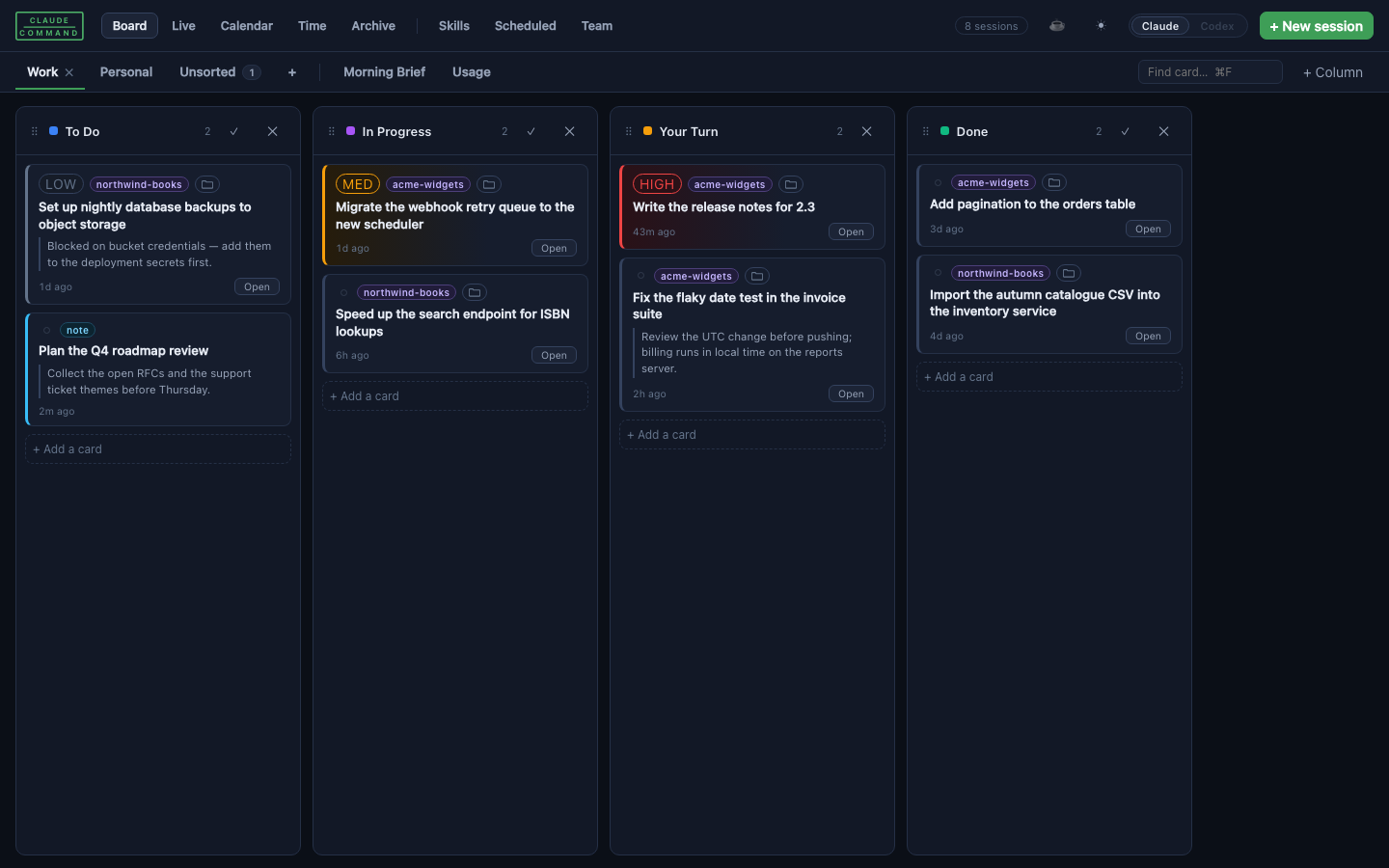
Task: Open folder icon on flaky date test card
Action: coord(757,276)
